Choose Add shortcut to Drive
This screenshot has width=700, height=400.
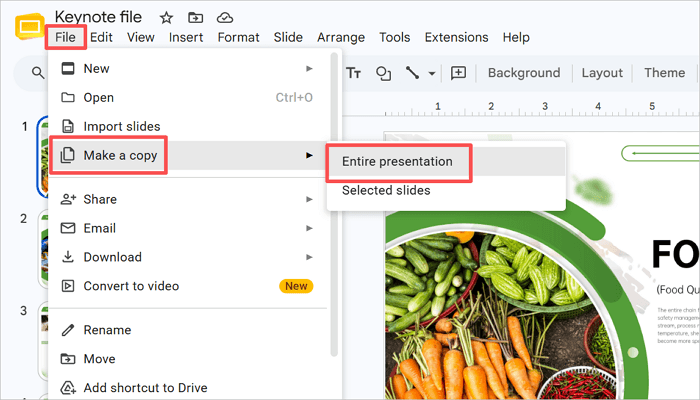pyautogui.click(x=188, y=388)
